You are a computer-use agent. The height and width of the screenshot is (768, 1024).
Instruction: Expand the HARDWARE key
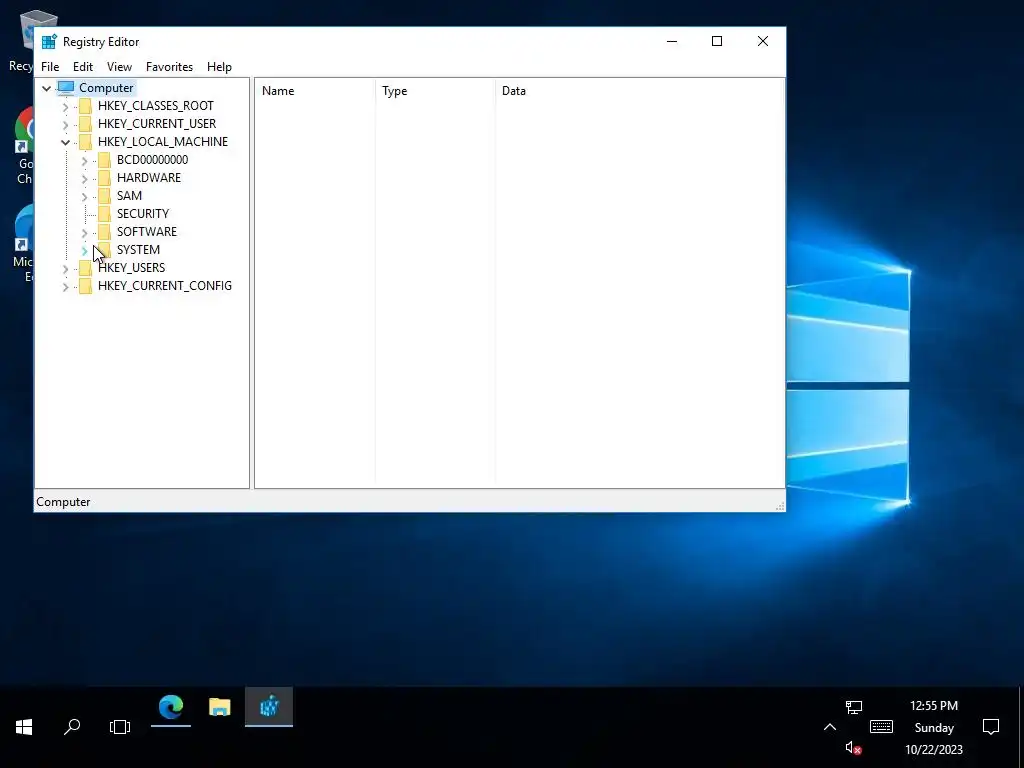pyautogui.click(x=84, y=178)
